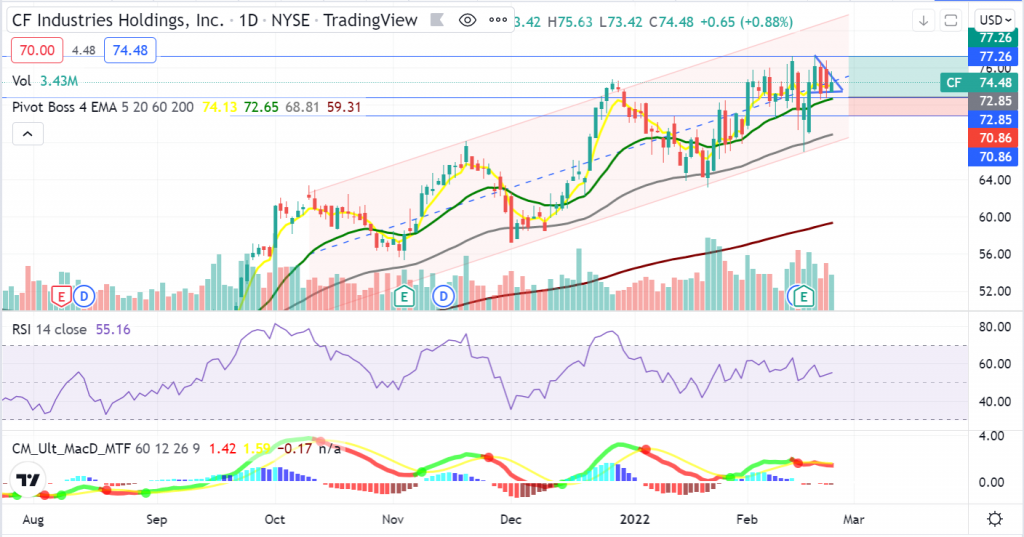This screenshot has height=537, width=1024.
Task: Collapse the indicator legend with the chevron button
Action: [27, 134]
